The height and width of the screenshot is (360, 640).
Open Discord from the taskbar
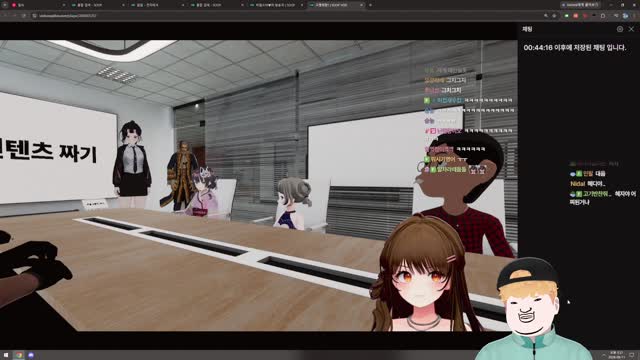pyautogui.click(x=31, y=356)
